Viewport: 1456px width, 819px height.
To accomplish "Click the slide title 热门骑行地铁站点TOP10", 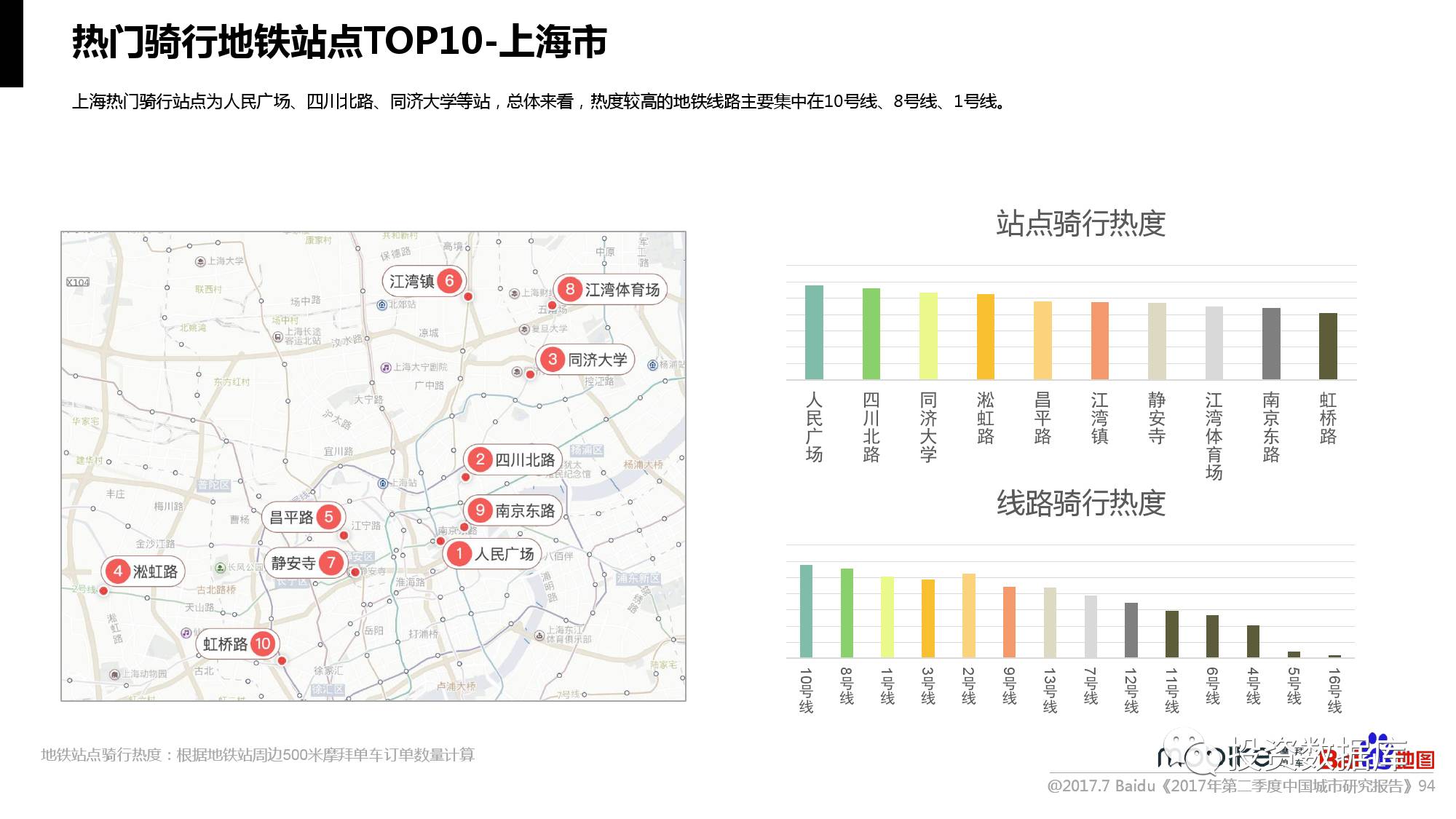I will point(339,41).
